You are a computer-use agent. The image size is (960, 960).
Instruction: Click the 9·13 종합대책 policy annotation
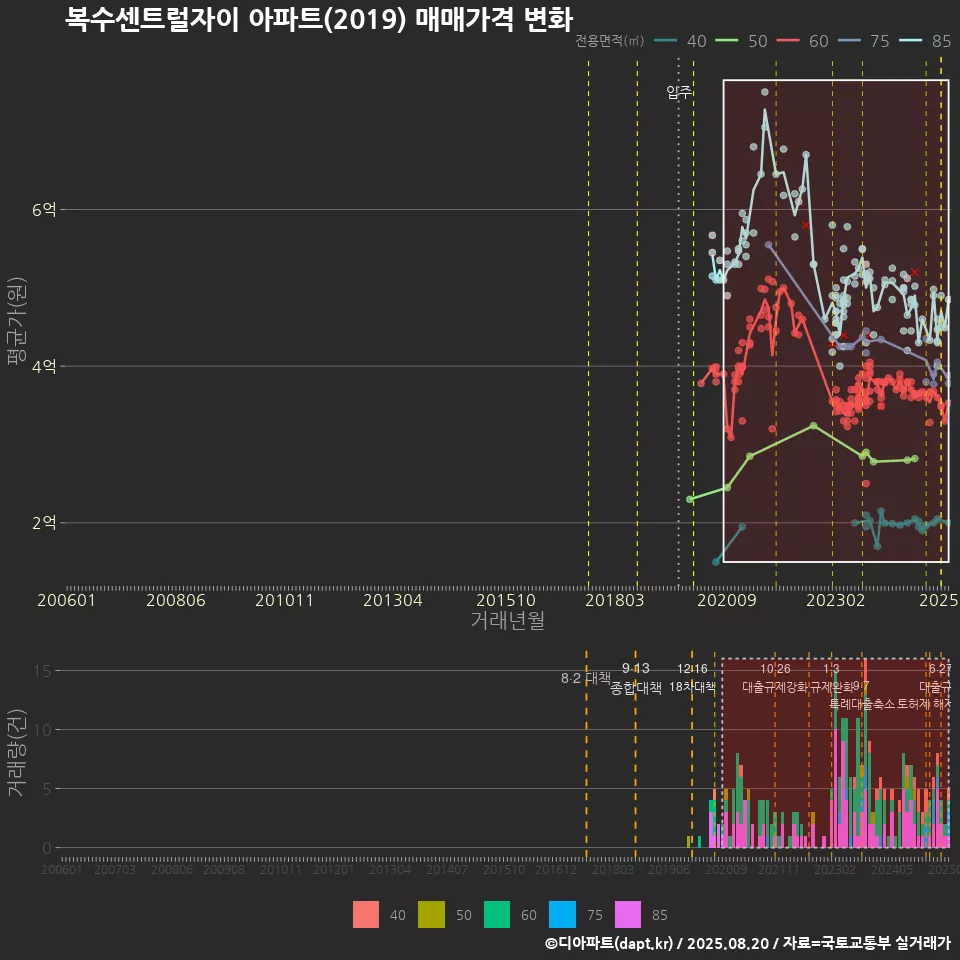tap(636, 678)
